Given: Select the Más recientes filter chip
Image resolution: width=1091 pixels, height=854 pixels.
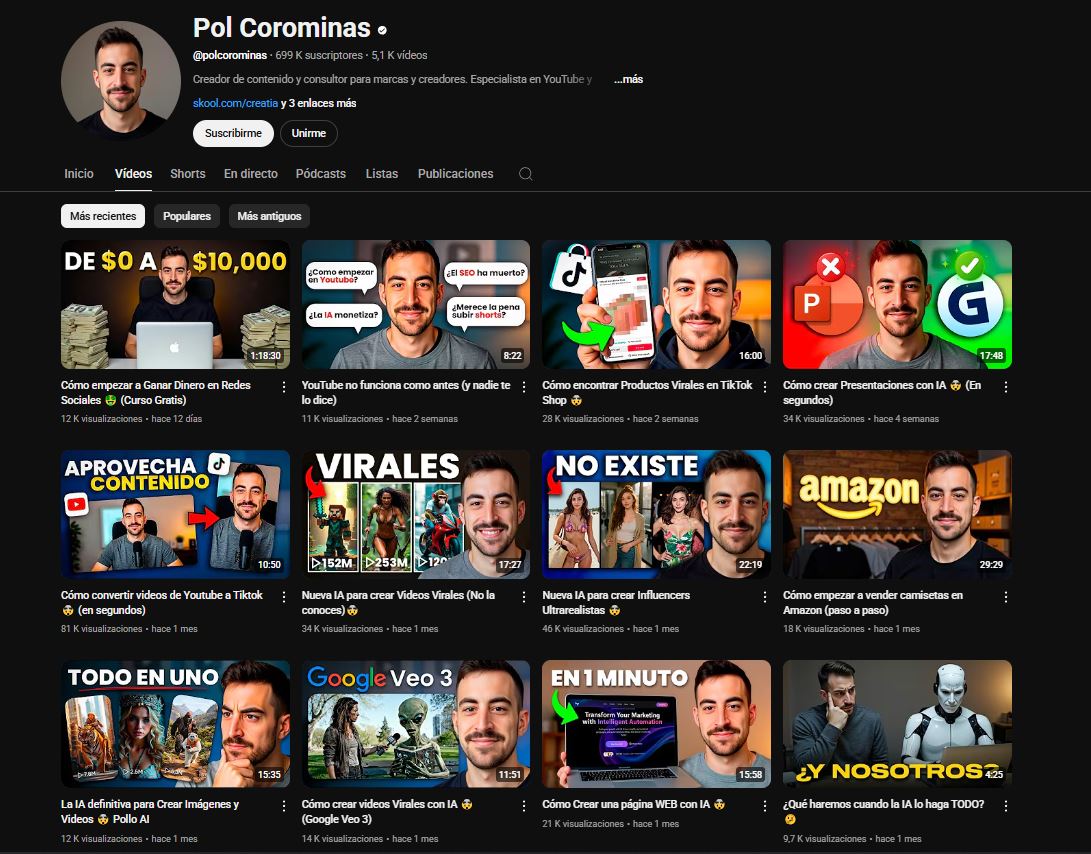Looking at the screenshot, I should click(102, 215).
